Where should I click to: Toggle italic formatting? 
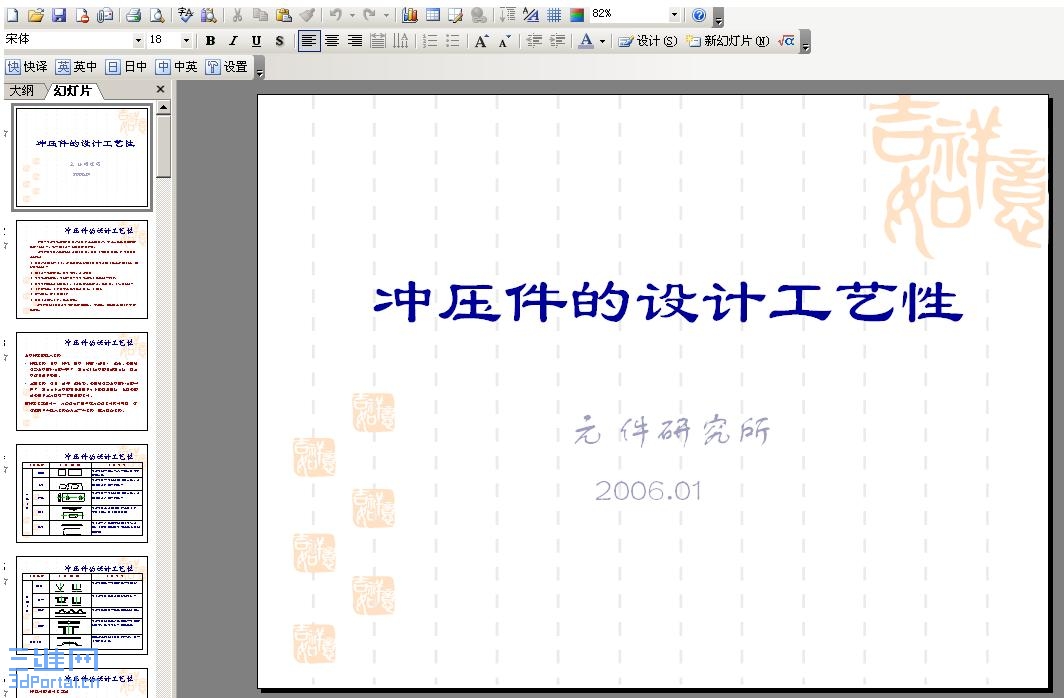(233, 41)
